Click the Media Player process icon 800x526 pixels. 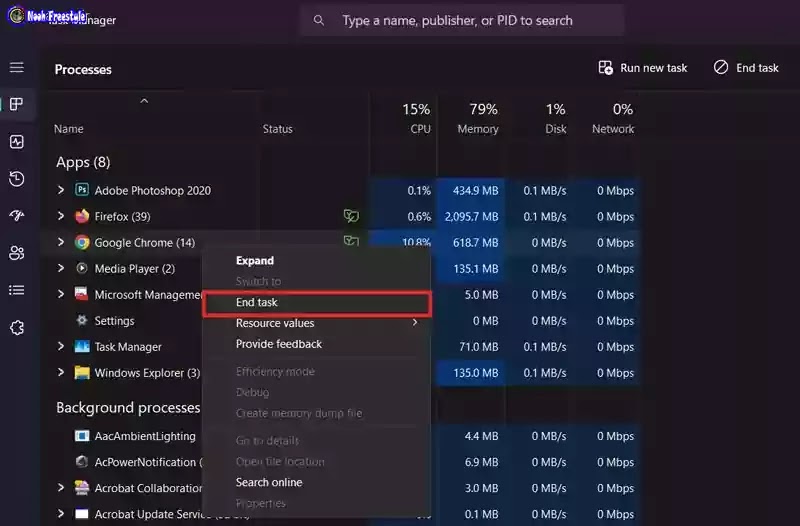(82, 268)
